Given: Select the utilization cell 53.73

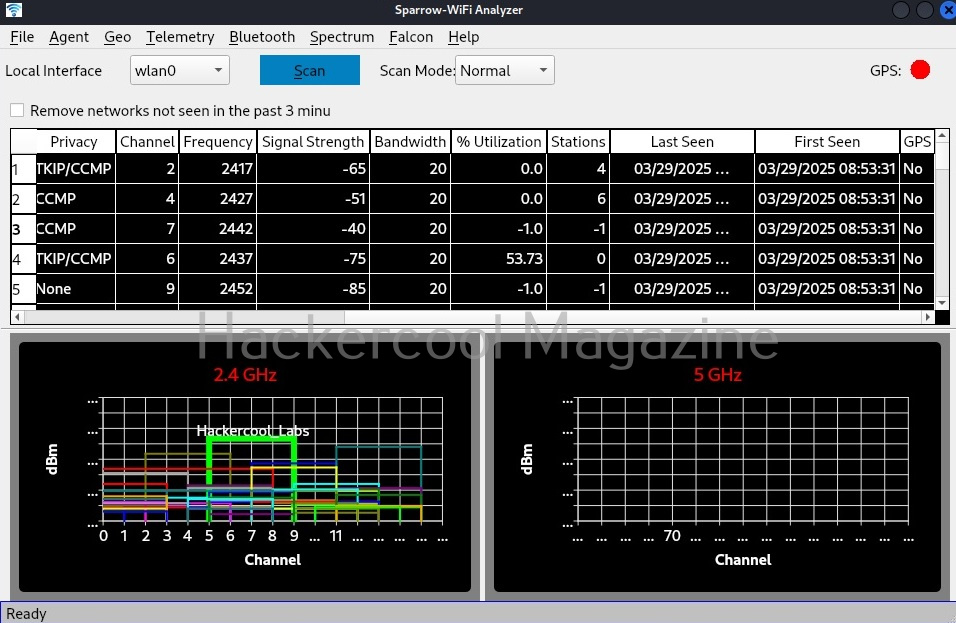Looking at the screenshot, I should pyautogui.click(x=499, y=258).
